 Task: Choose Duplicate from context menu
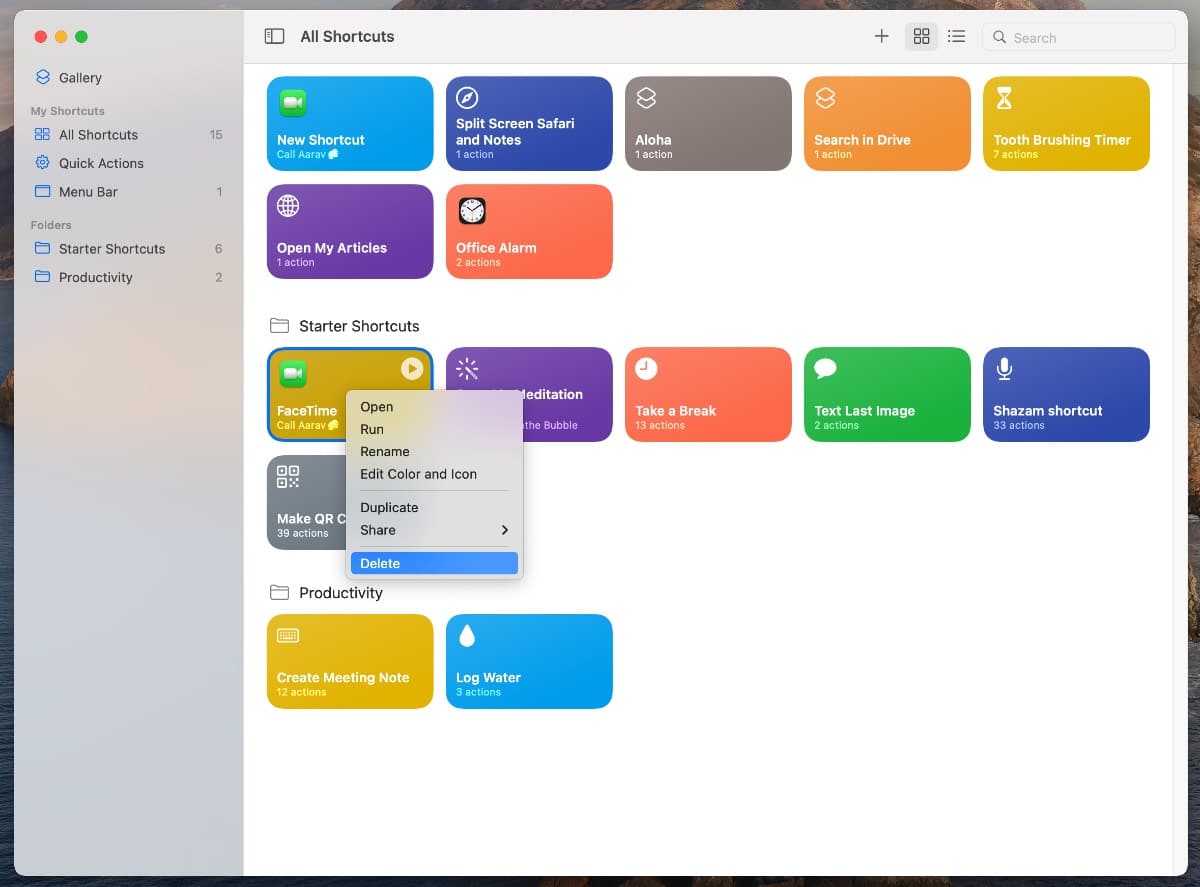click(x=389, y=508)
